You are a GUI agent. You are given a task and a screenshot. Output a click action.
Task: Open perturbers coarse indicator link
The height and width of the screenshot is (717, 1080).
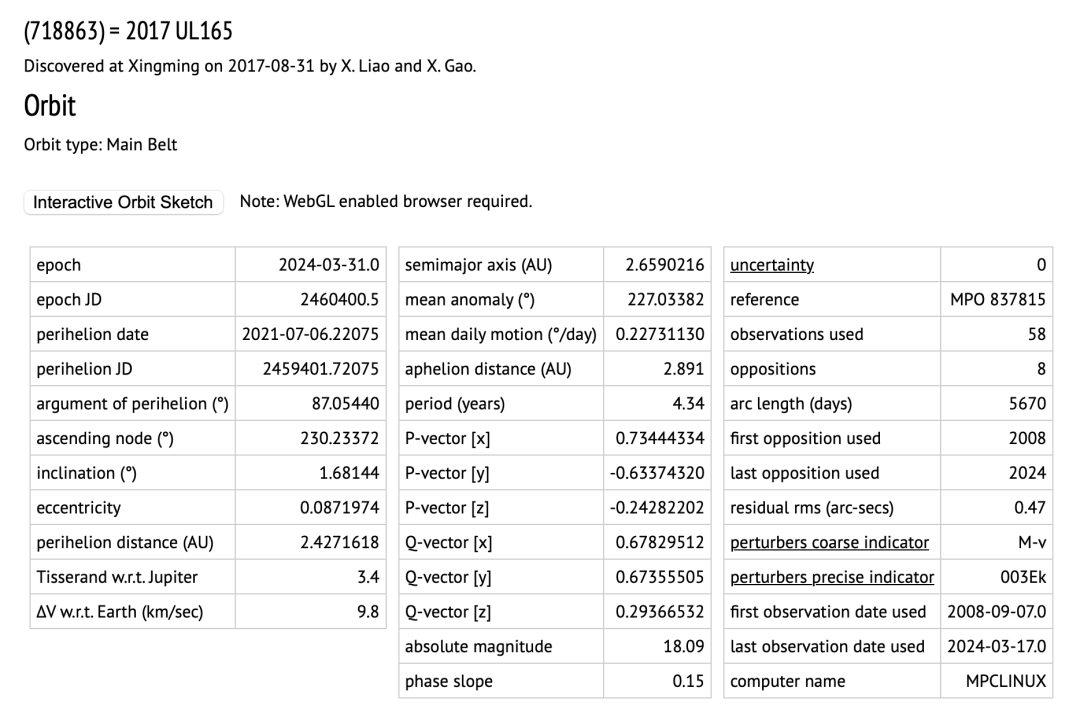point(829,542)
